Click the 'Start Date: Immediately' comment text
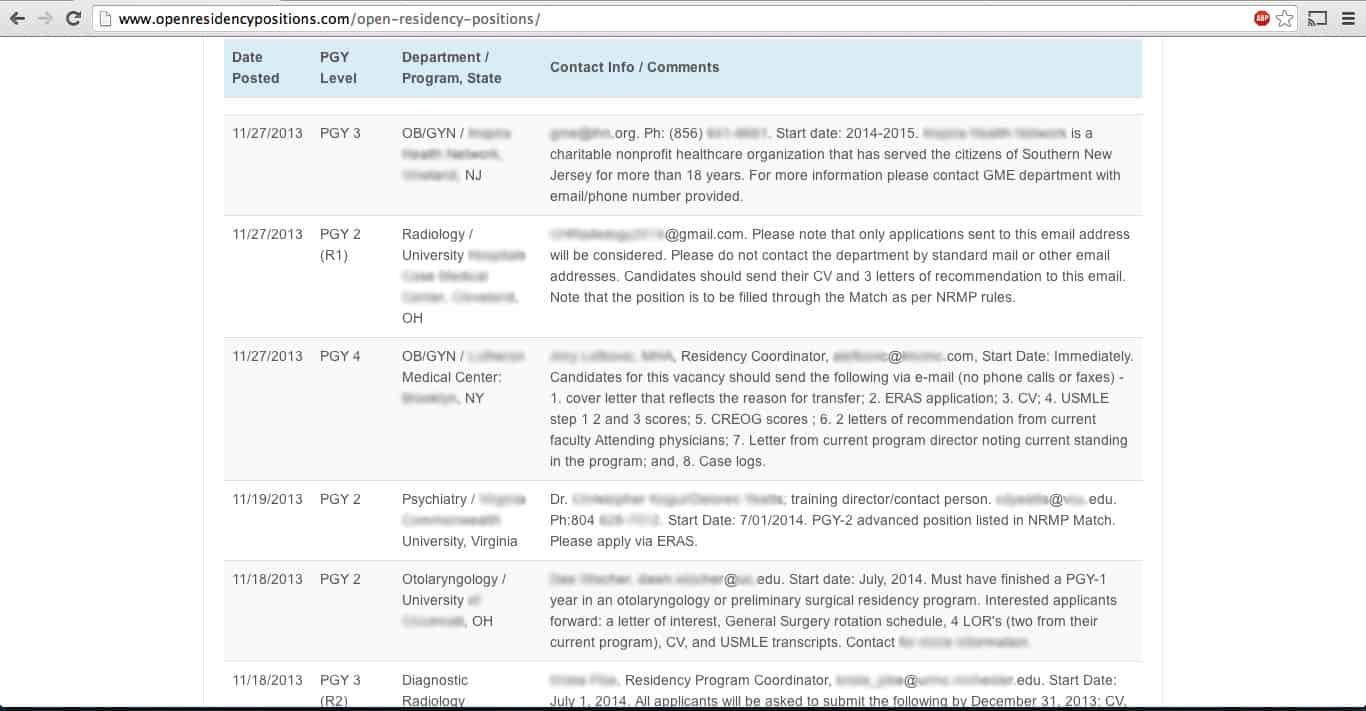This screenshot has height=711, width=1366. (x=1057, y=356)
